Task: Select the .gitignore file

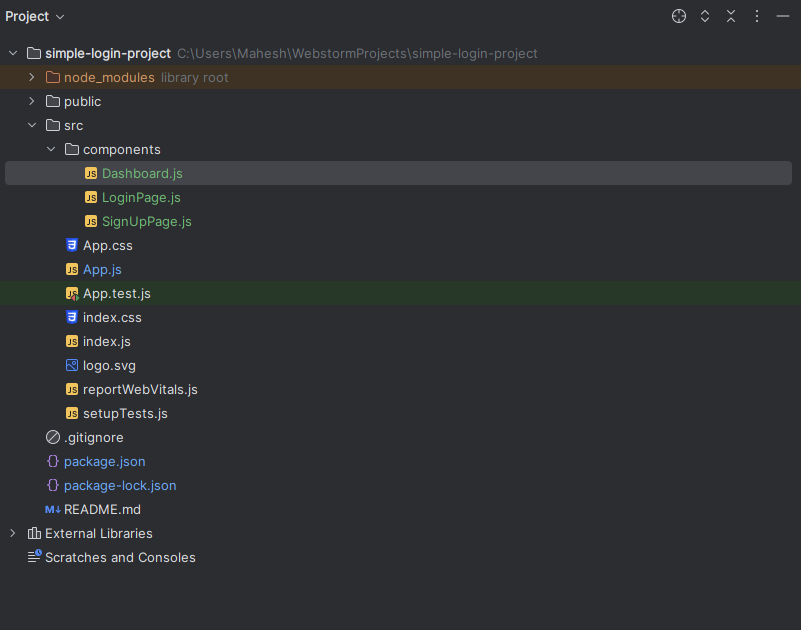Action: pos(93,437)
